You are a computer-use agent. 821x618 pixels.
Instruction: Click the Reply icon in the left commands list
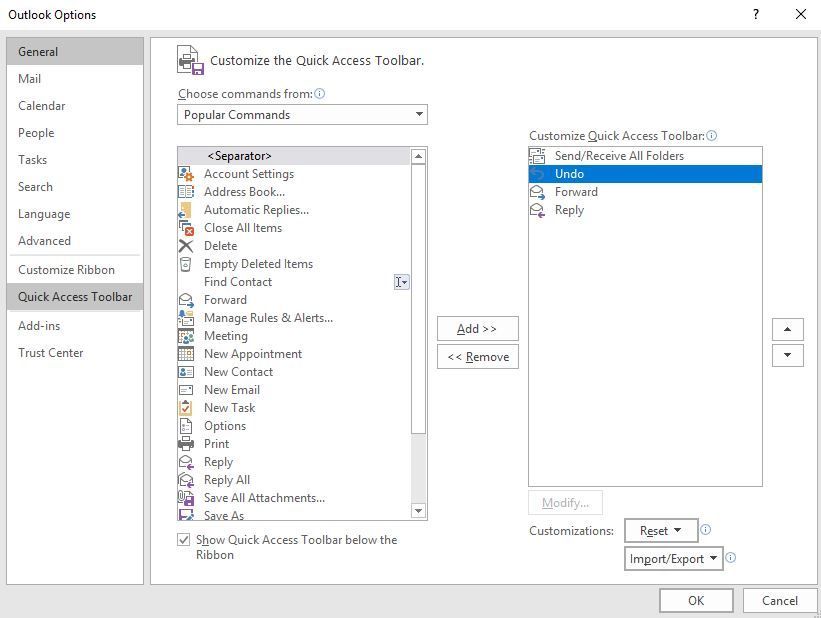pyautogui.click(x=186, y=462)
